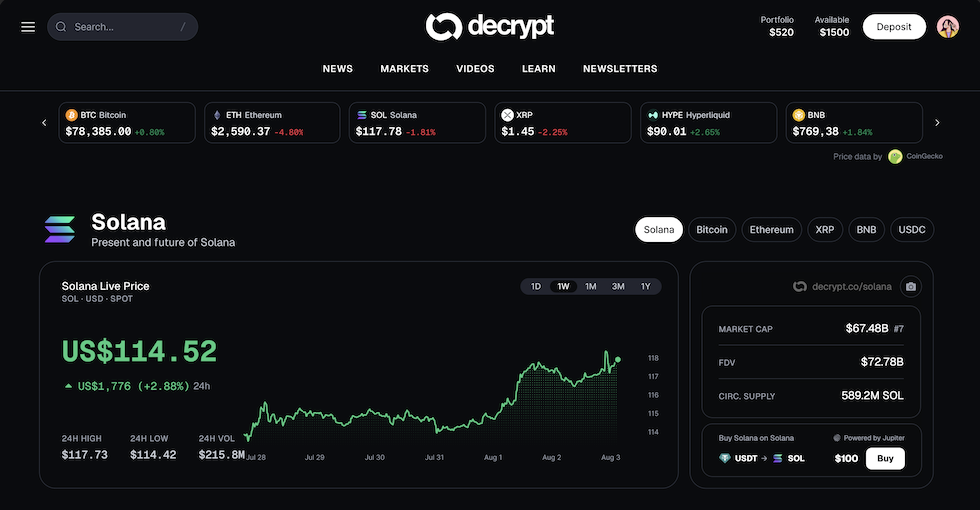
Task: Click the Hyperliquid ticker coin icon
Action: (653, 115)
